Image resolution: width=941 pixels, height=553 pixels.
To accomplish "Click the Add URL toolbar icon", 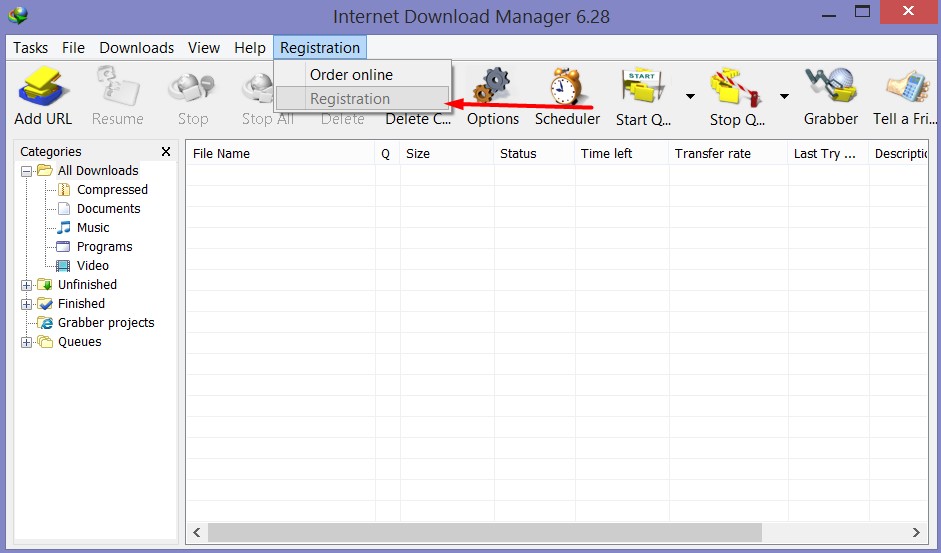I will pyautogui.click(x=43, y=86).
